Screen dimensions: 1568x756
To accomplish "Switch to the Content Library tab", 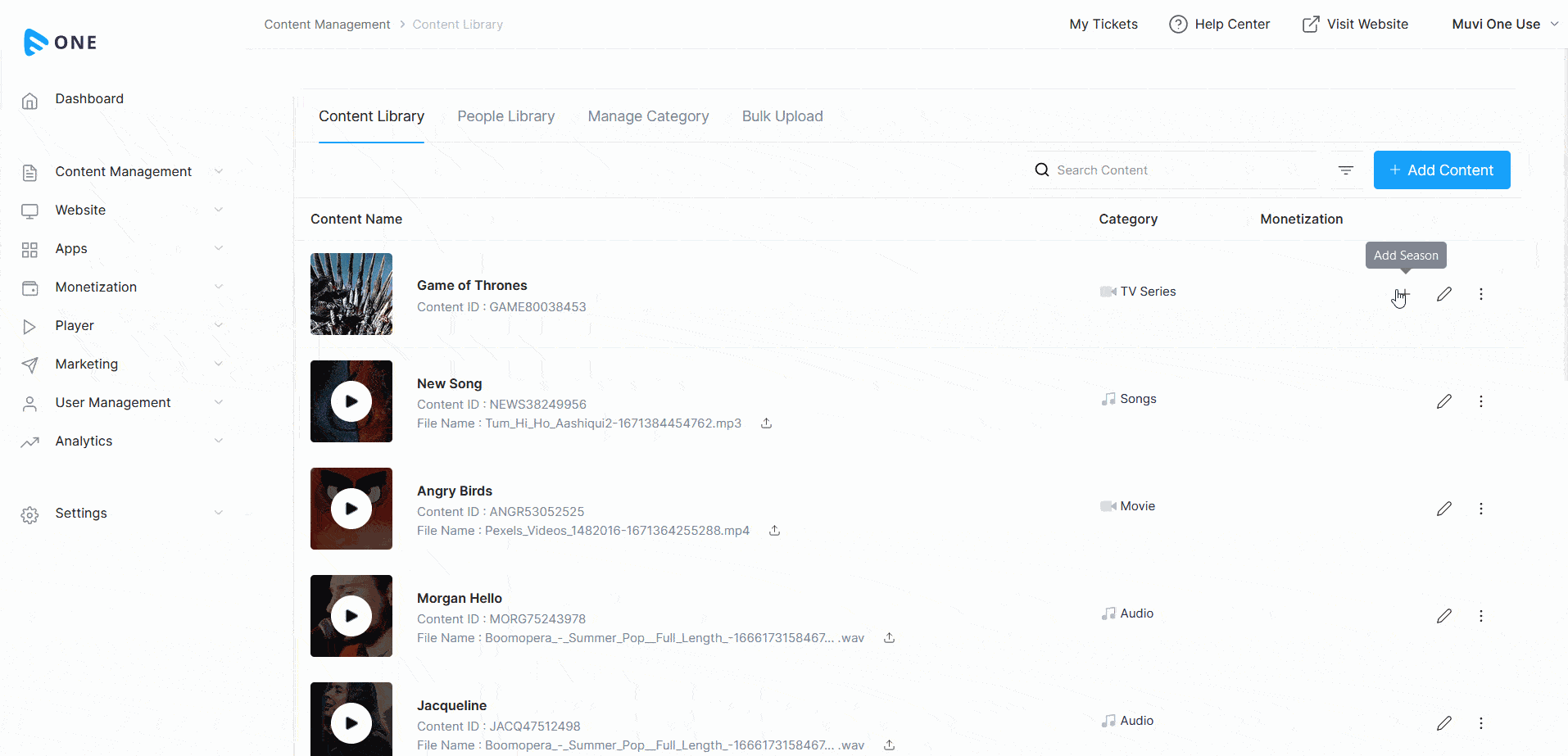I will pos(371,116).
